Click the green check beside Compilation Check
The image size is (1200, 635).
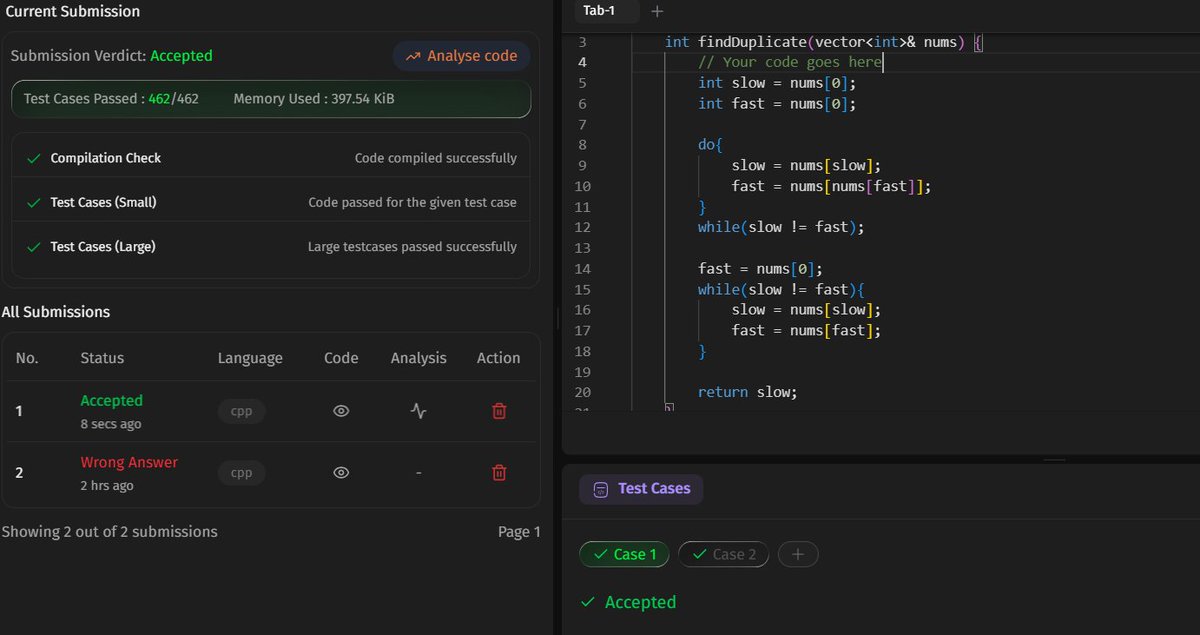tap(34, 158)
